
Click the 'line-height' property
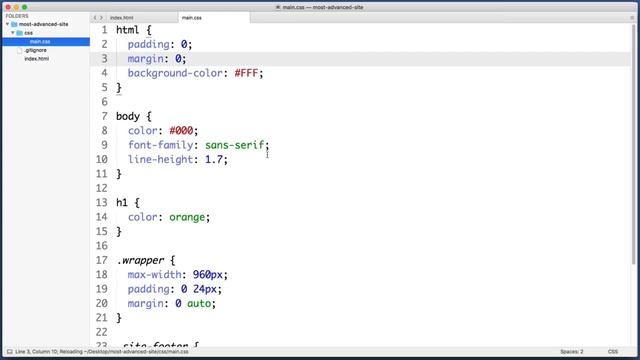tap(160, 159)
